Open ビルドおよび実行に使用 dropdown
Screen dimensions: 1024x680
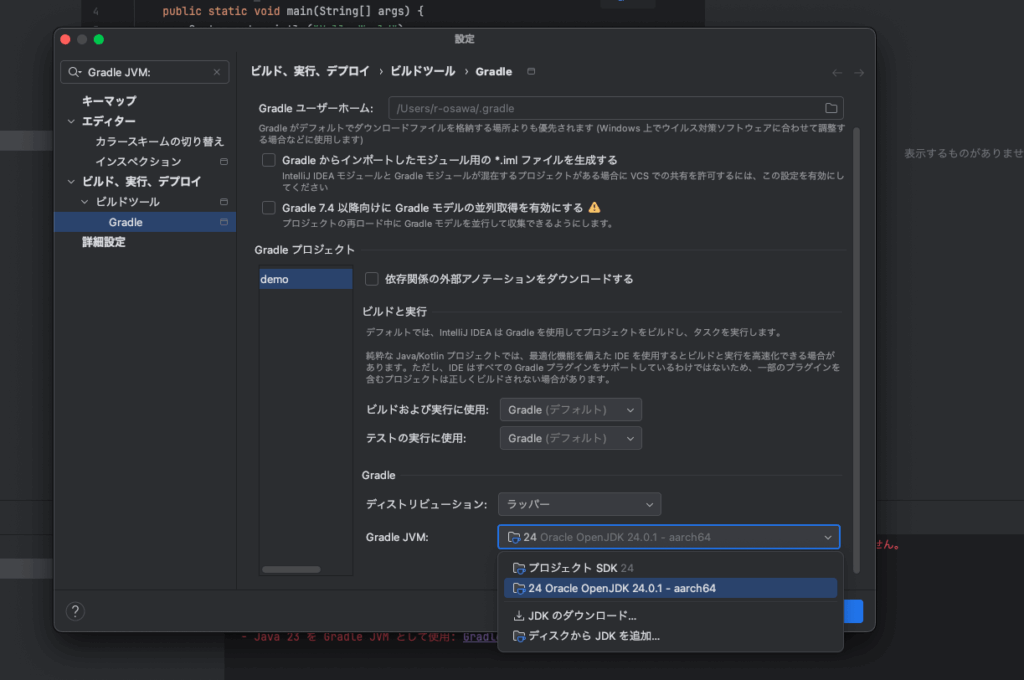coord(571,410)
